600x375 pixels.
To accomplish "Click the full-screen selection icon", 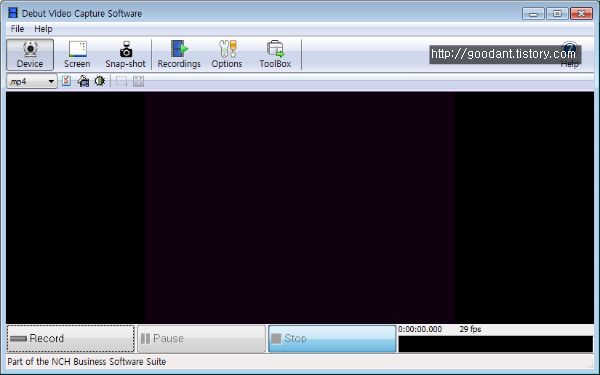I will (x=139, y=81).
